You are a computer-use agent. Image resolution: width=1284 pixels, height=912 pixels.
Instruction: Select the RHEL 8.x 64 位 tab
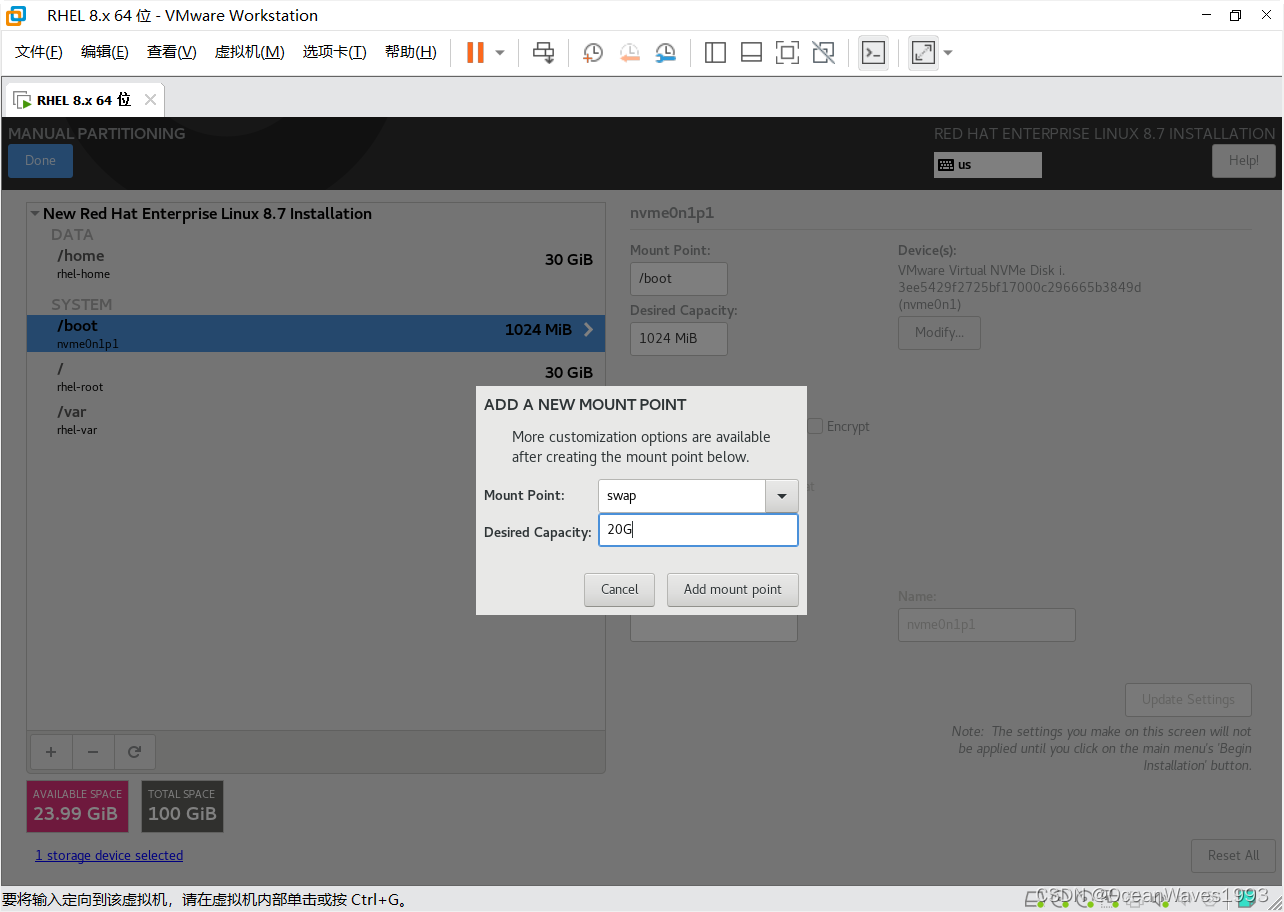84,100
